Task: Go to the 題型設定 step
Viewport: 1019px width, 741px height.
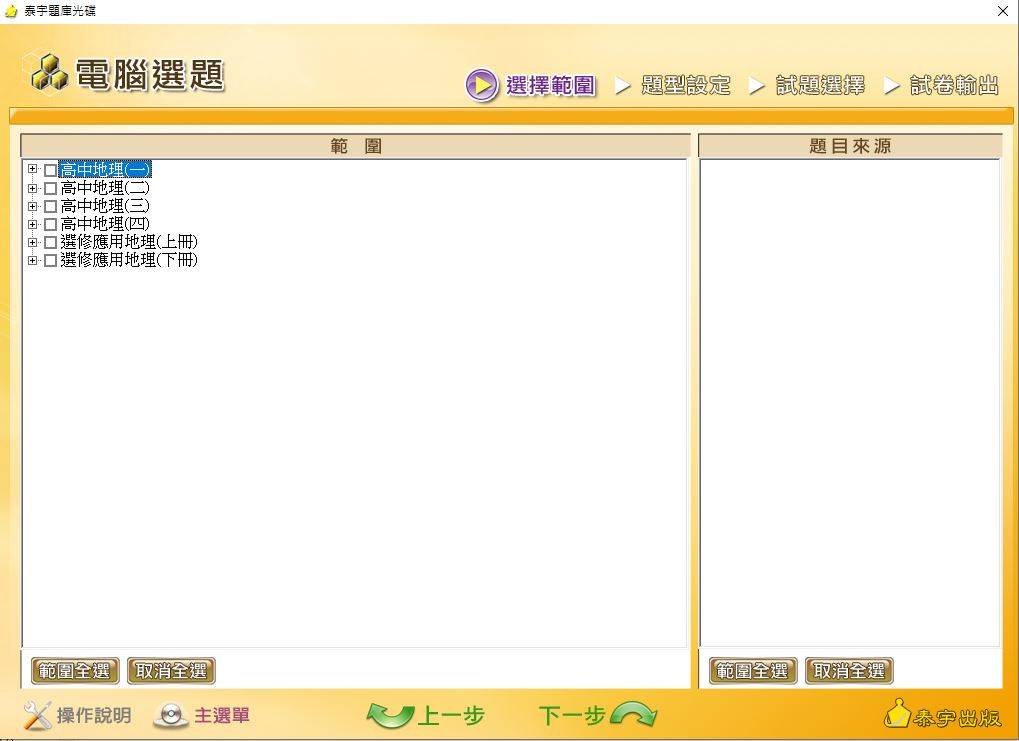Action: click(686, 85)
